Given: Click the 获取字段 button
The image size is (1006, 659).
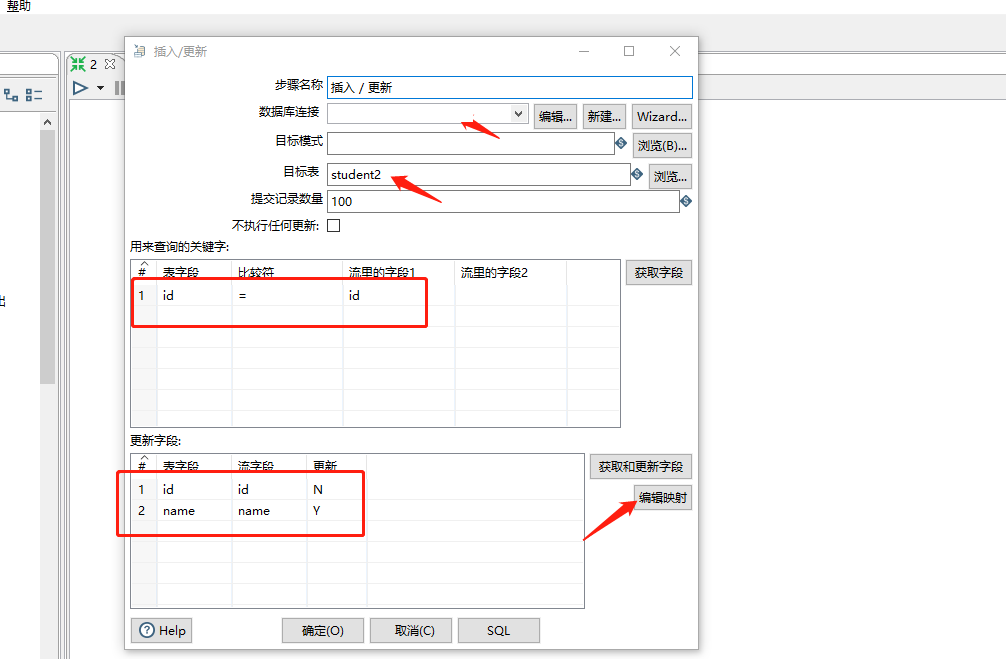Looking at the screenshot, I should click(x=658, y=273).
